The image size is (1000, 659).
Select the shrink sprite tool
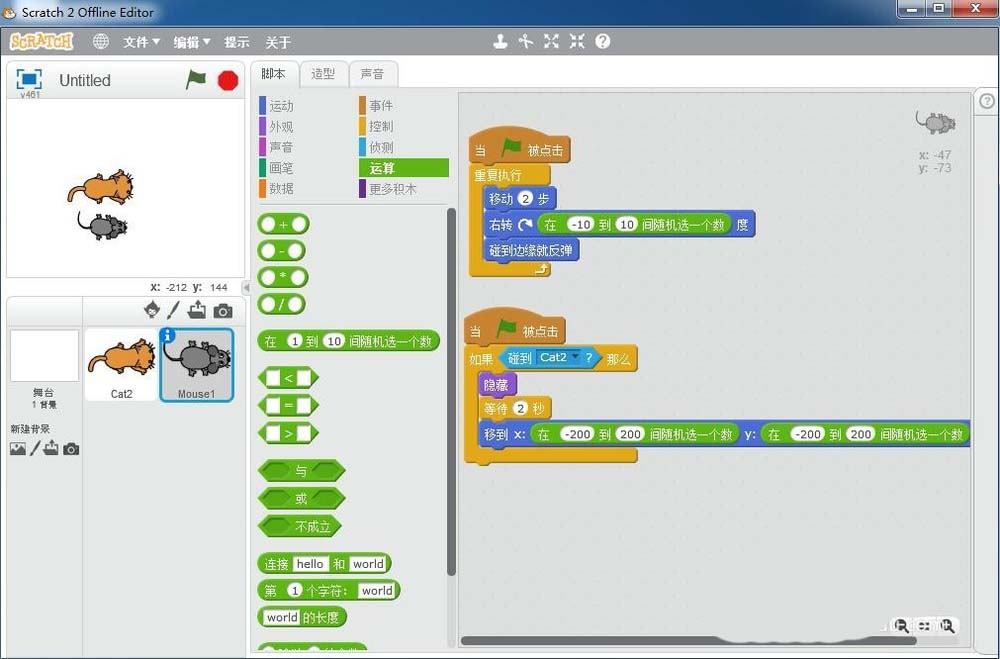[x=577, y=42]
